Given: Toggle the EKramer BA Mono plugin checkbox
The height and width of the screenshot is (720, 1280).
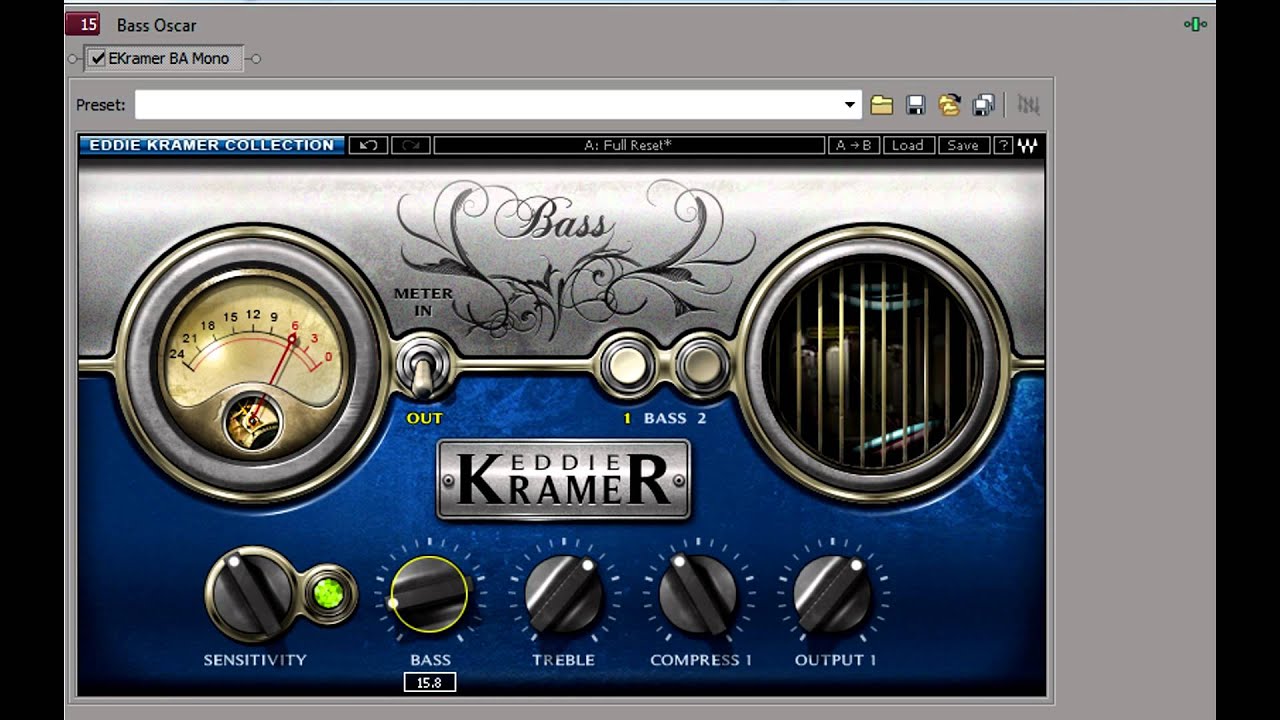Looking at the screenshot, I should pyautogui.click(x=98, y=59).
